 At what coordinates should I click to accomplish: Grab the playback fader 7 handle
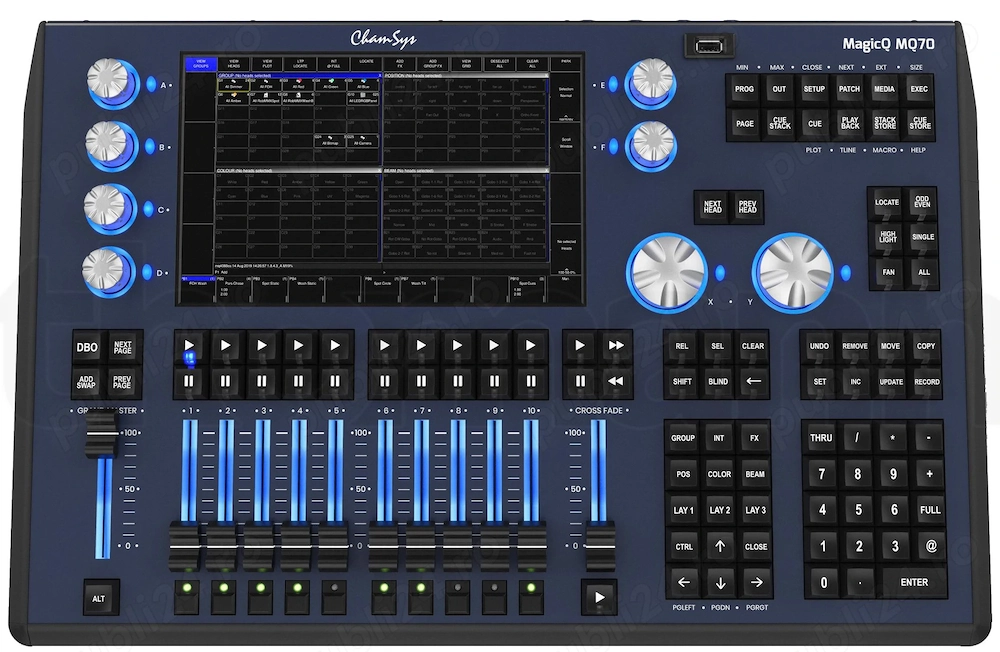click(420, 546)
